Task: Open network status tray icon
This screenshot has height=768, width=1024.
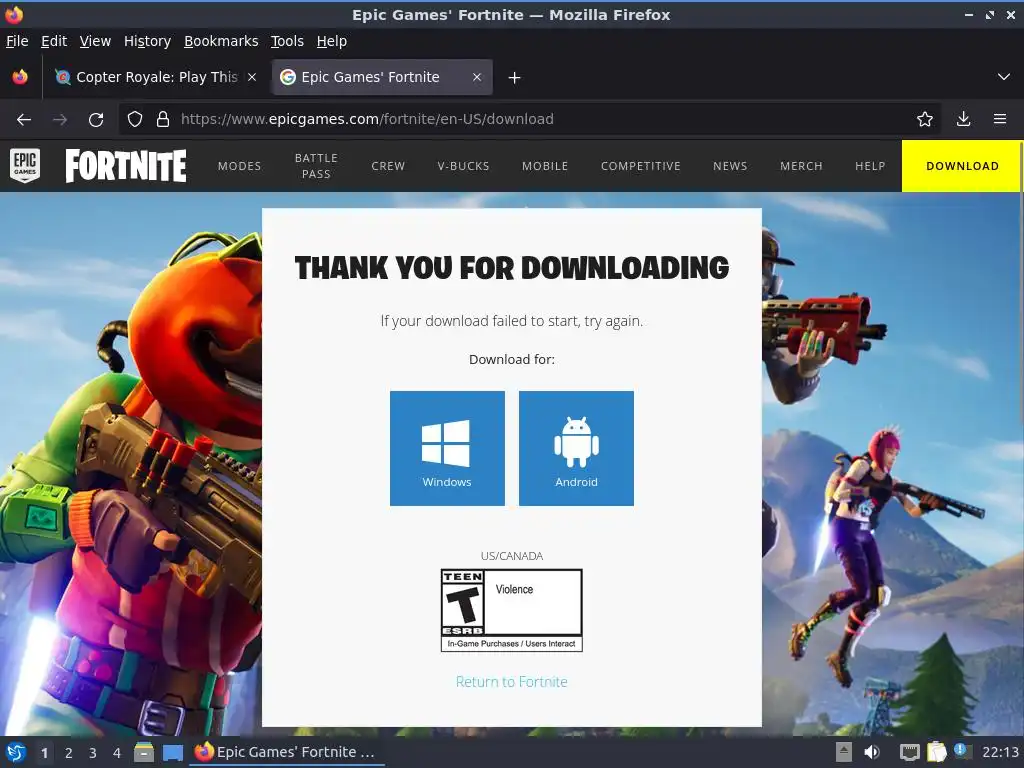Action: (x=909, y=752)
